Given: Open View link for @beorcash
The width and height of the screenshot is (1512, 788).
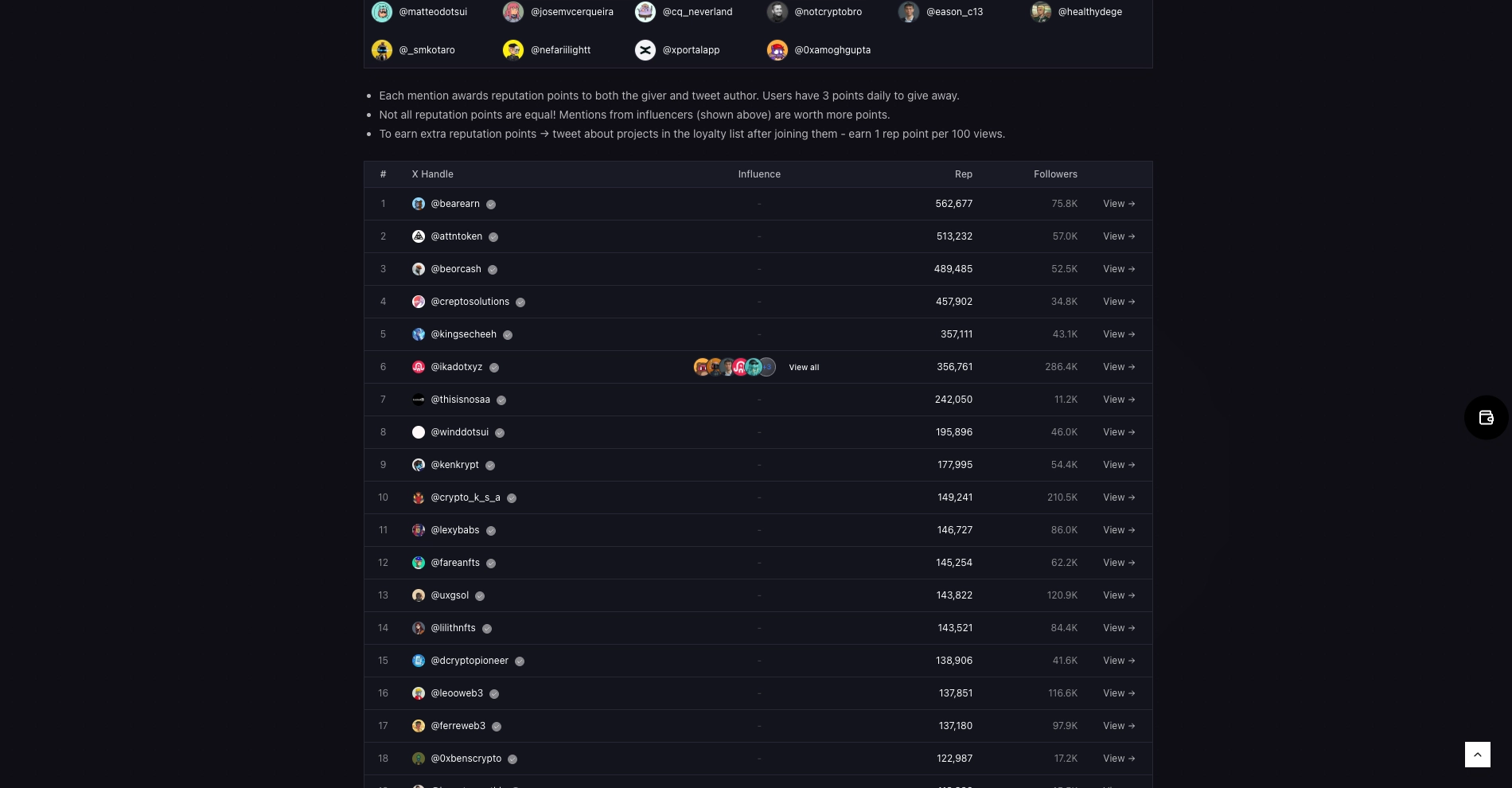Looking at the screenshot, I should click(1119, 269).
